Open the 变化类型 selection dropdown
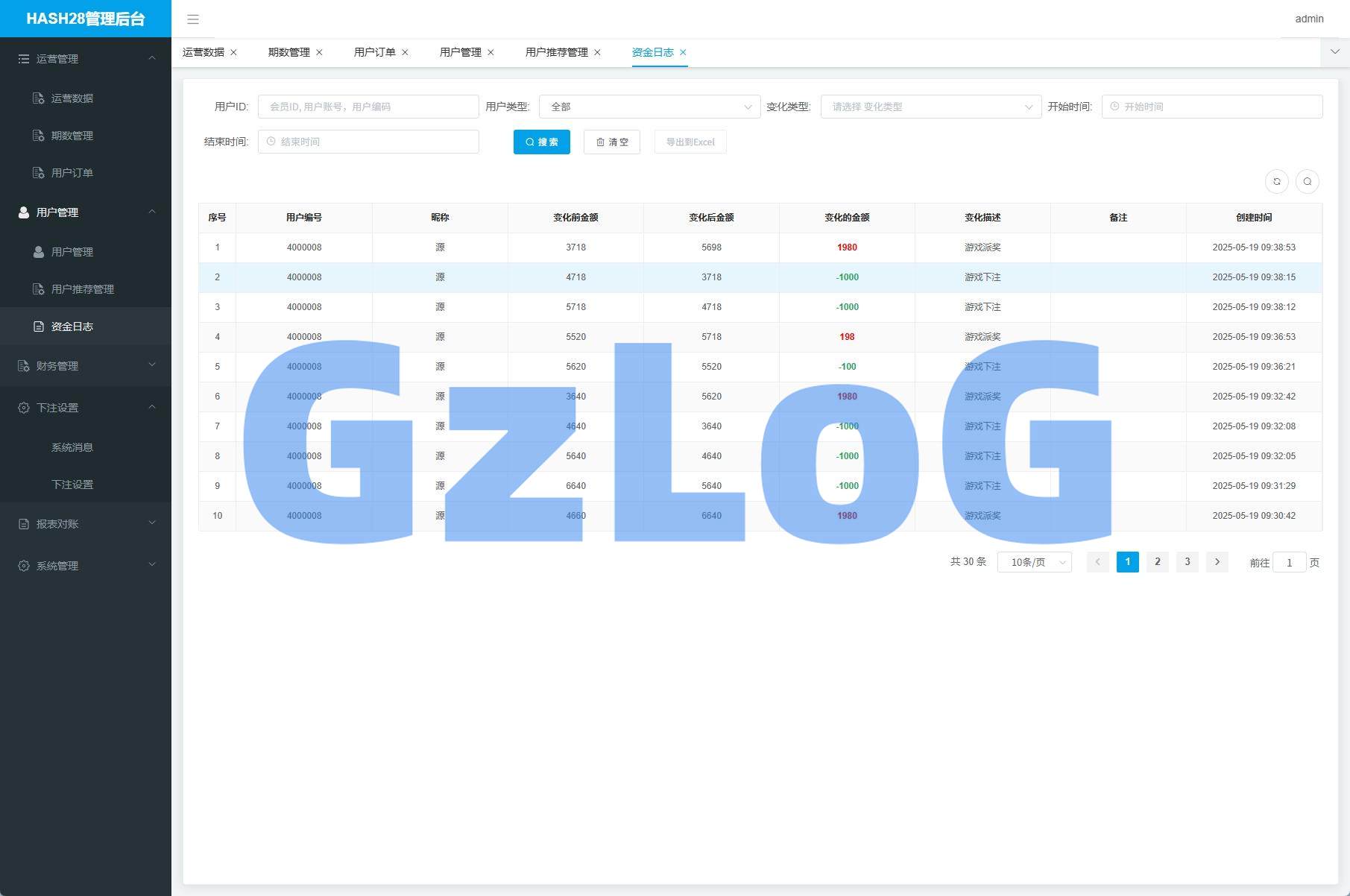 pos(930,107)
